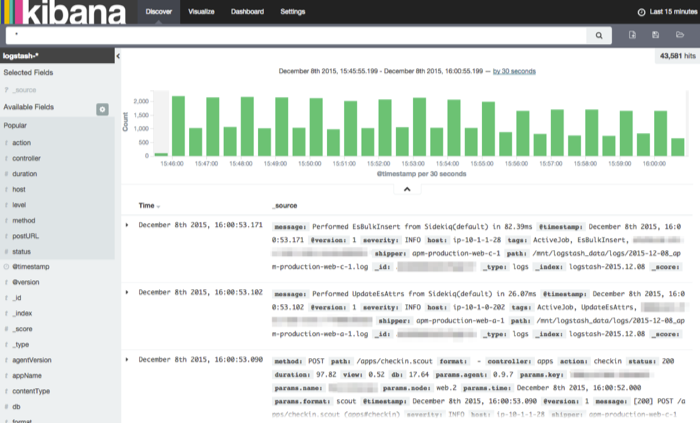The image size is (700, 423).
Task: Click the histogram bar at 16:00:00
Action: tap(661, 133)
